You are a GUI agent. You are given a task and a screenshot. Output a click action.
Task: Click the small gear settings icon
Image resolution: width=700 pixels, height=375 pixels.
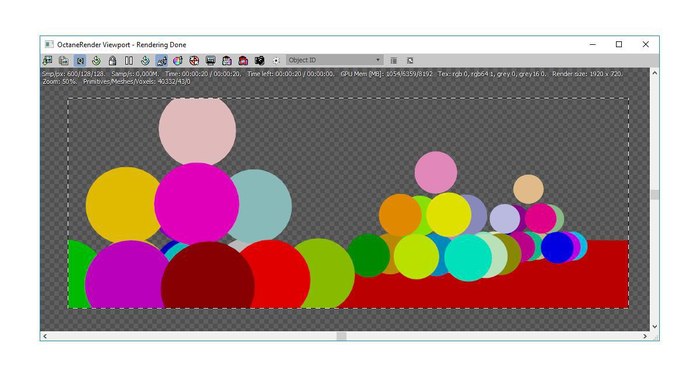pyautogui.click(x=276, y=60)
